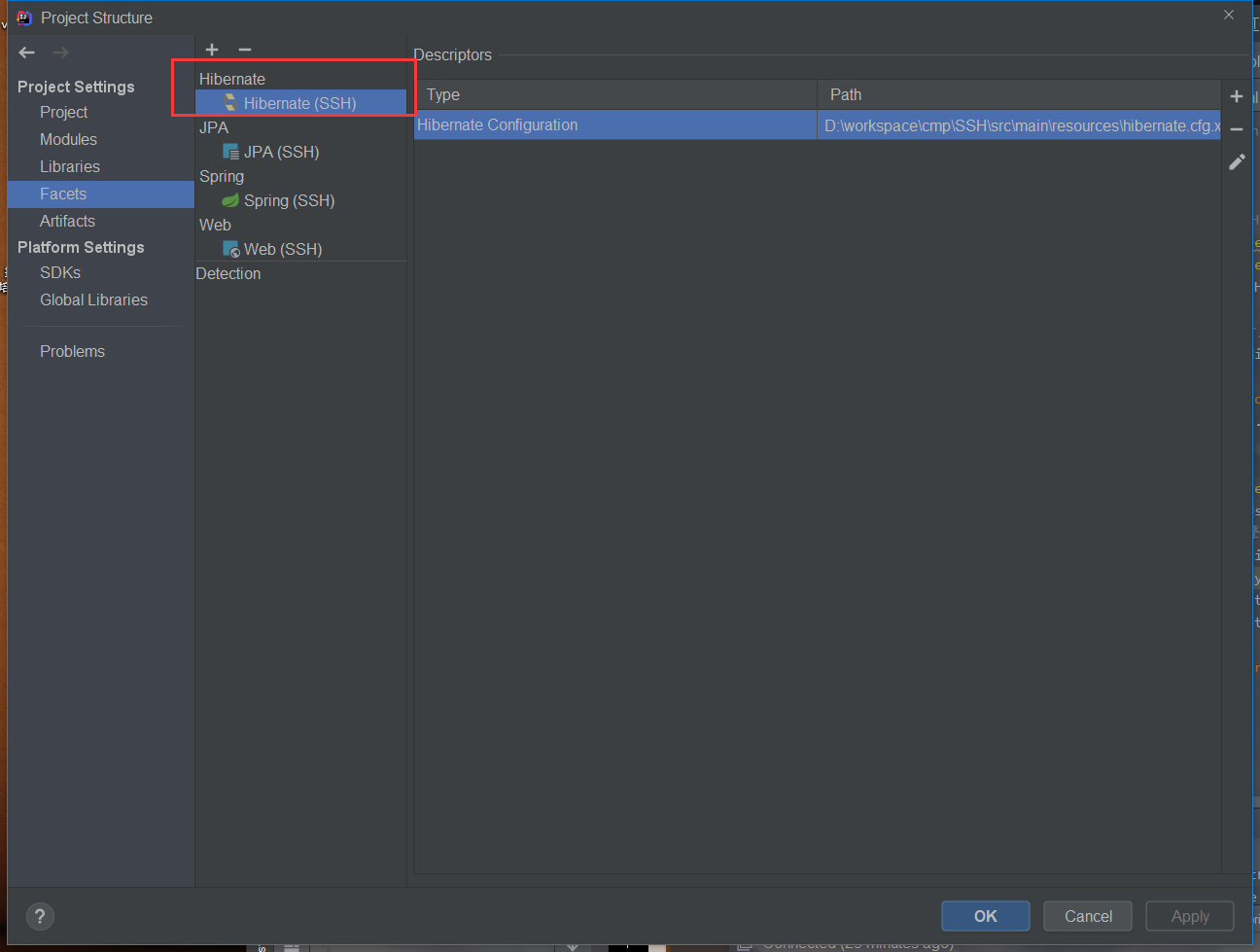The width and height of the screenshot is (1260, 952).
Task: Select the Hibernate (SSH) facet
Action: [300, 103]
